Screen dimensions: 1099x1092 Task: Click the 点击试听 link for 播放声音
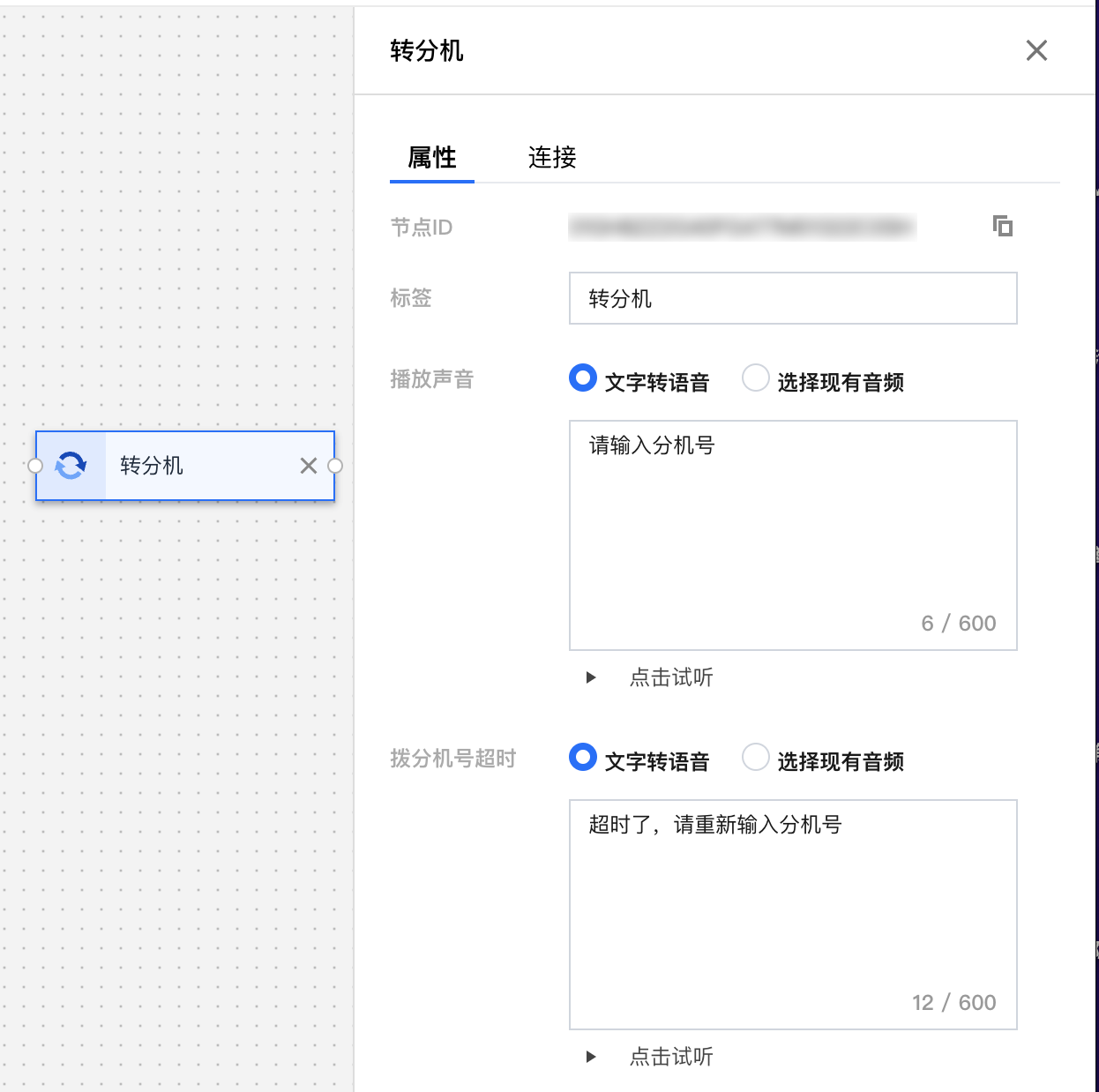point(671,677)
